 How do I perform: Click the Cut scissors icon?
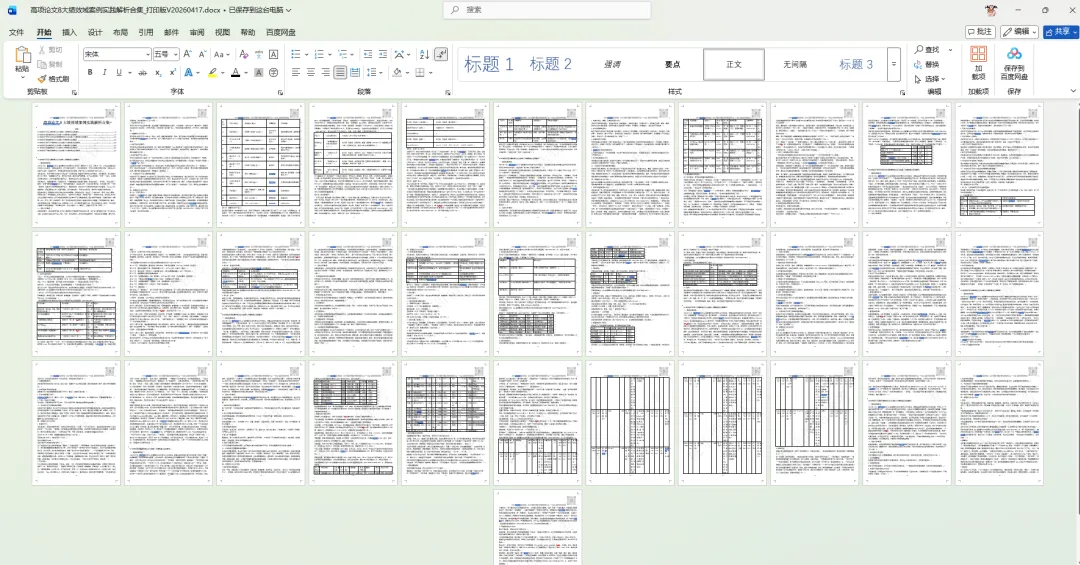[x=42, y=50]
